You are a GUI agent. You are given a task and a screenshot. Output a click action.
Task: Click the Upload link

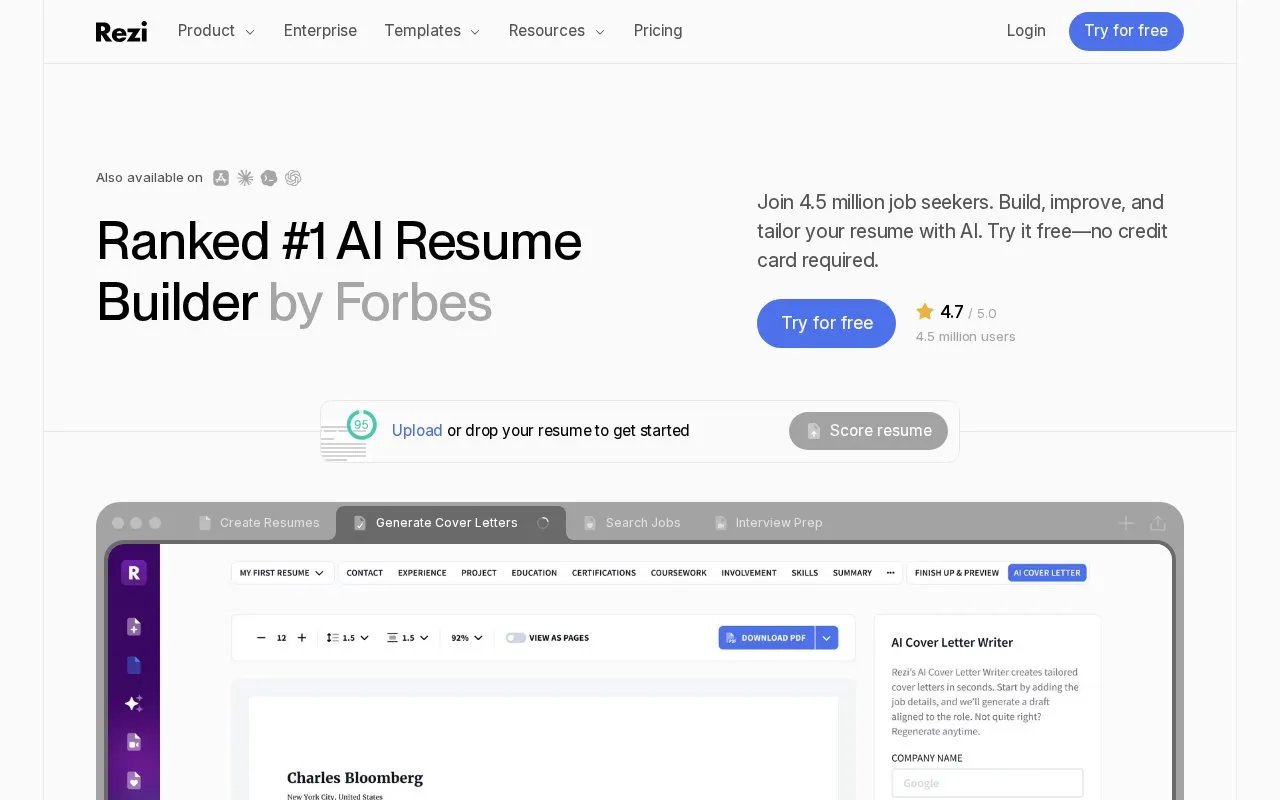417,431
